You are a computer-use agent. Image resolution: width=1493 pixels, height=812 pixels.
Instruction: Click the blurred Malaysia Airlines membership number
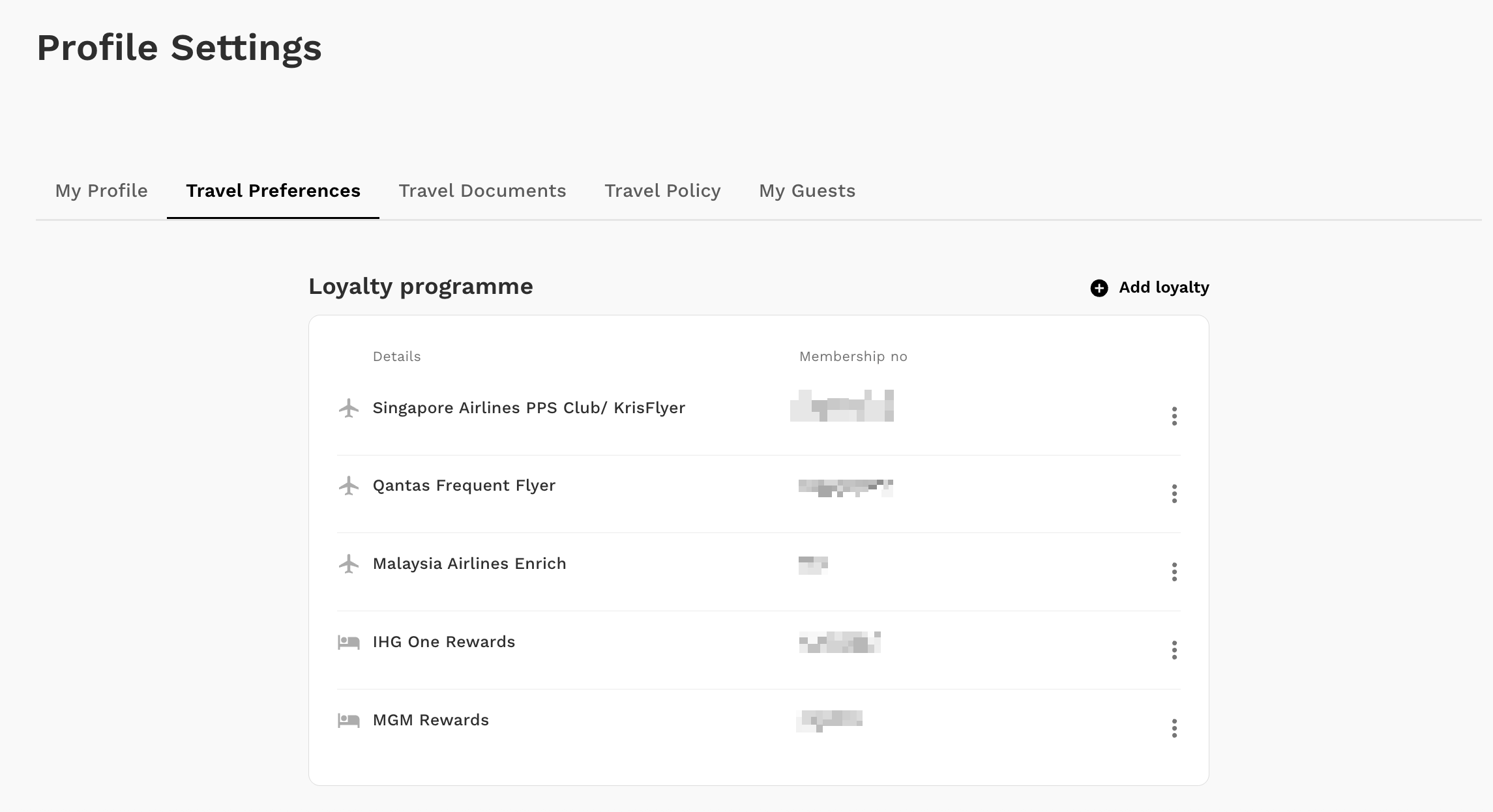pos(813,565)
